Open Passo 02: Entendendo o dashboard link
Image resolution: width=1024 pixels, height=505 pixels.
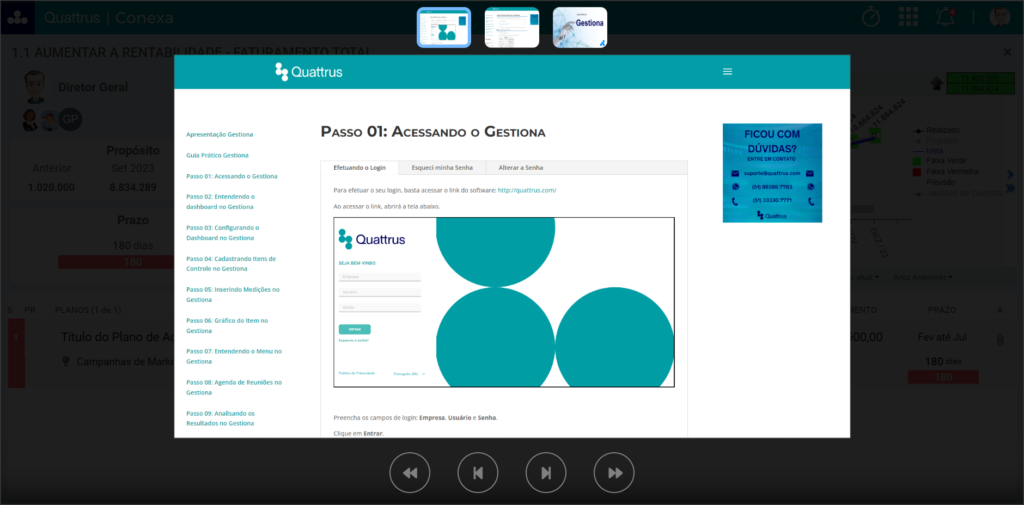[x=220, y=201]
